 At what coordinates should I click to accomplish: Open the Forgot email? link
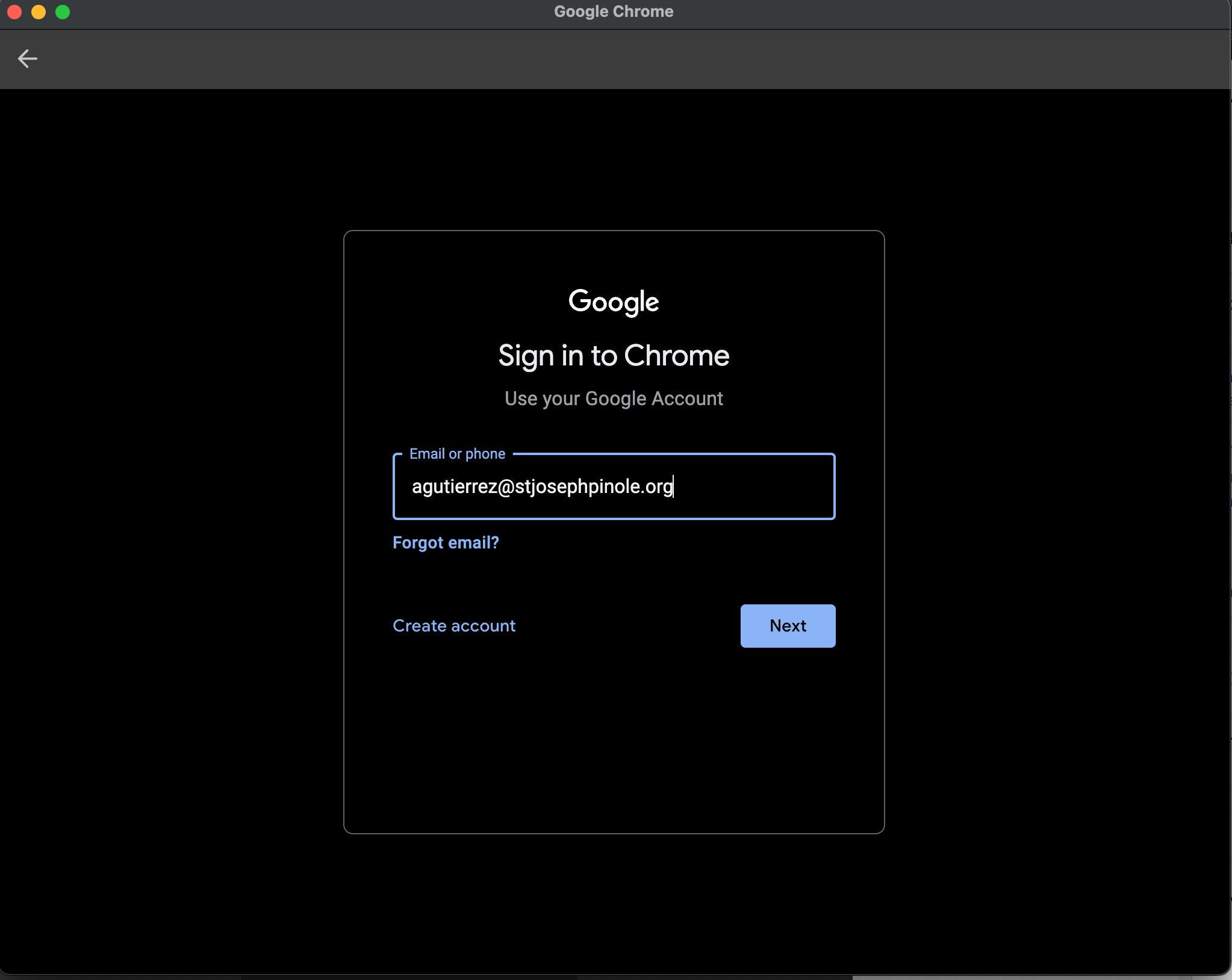point(446,542)
